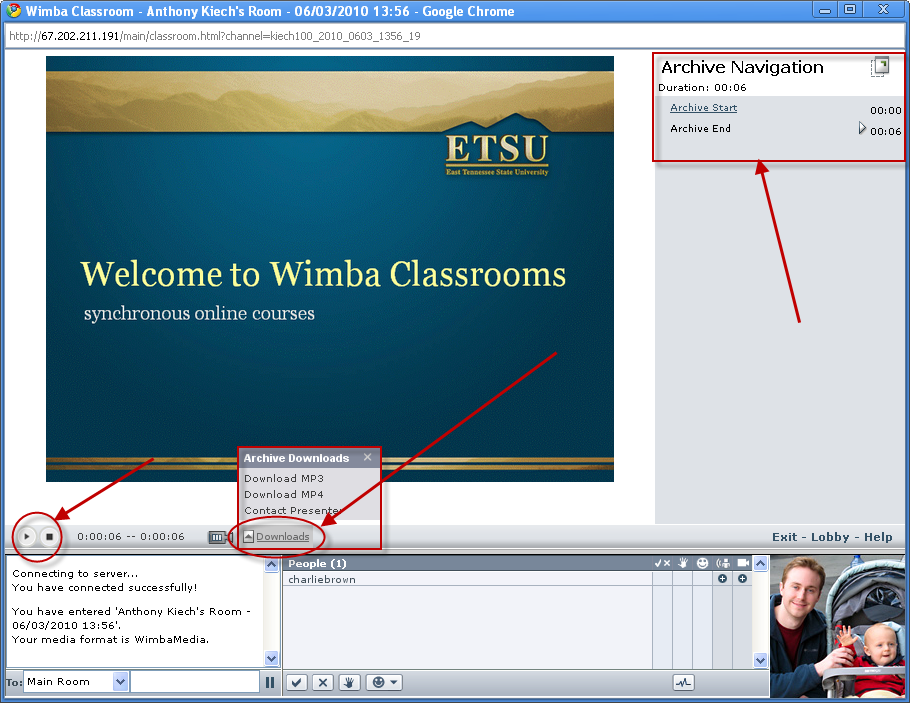Click the network status pulse icon

[684, 682]
